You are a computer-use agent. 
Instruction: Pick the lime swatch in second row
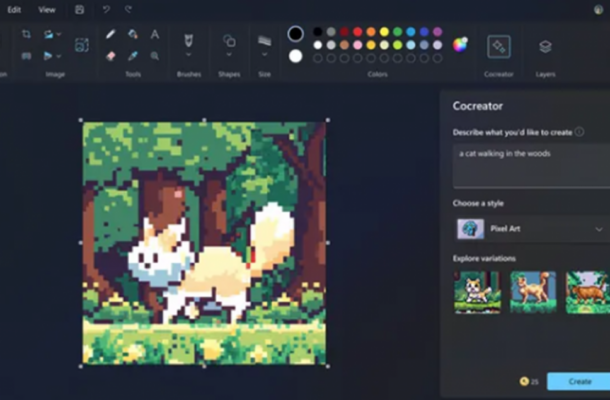tap(398, 45)
